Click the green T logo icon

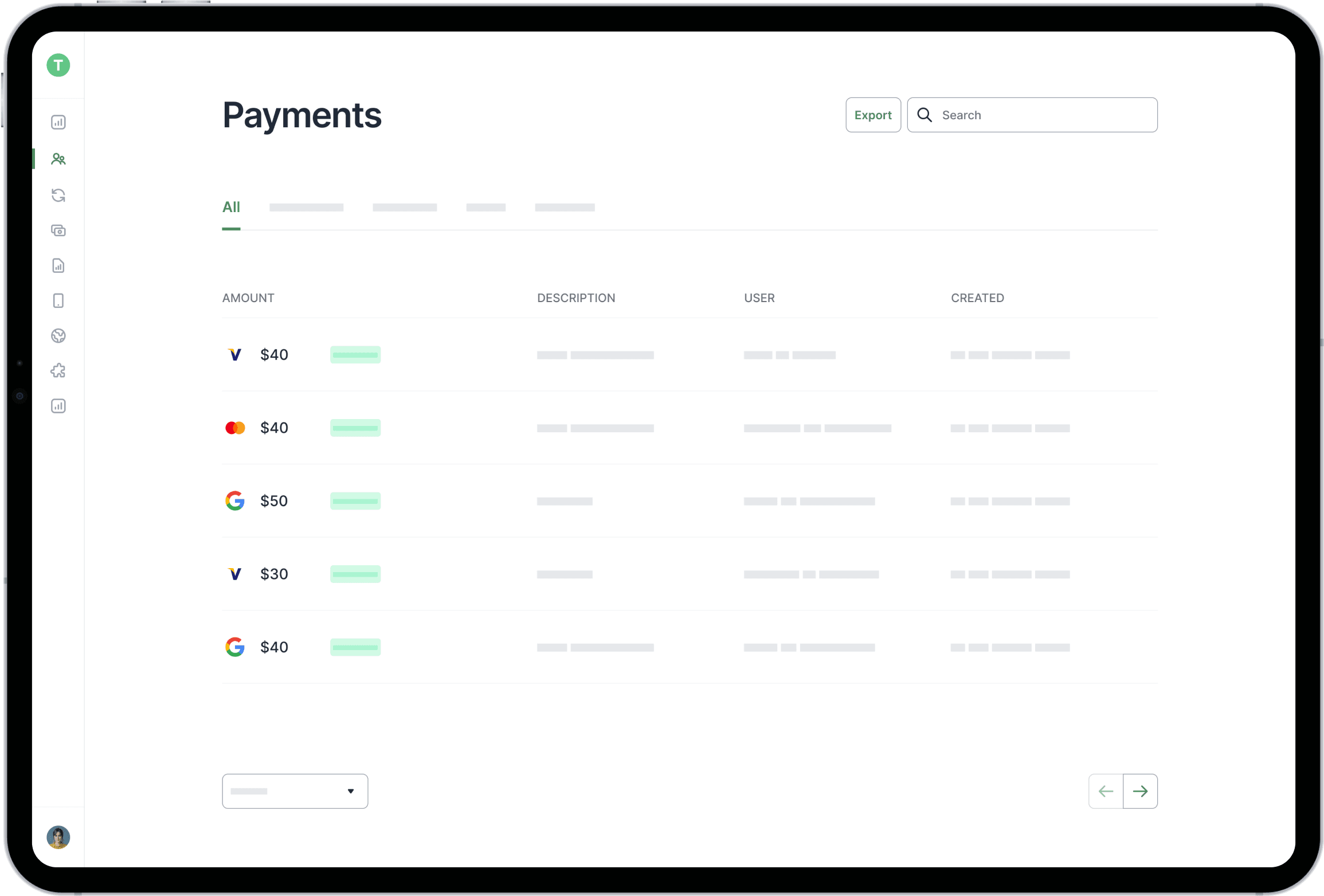pos(58,65)
